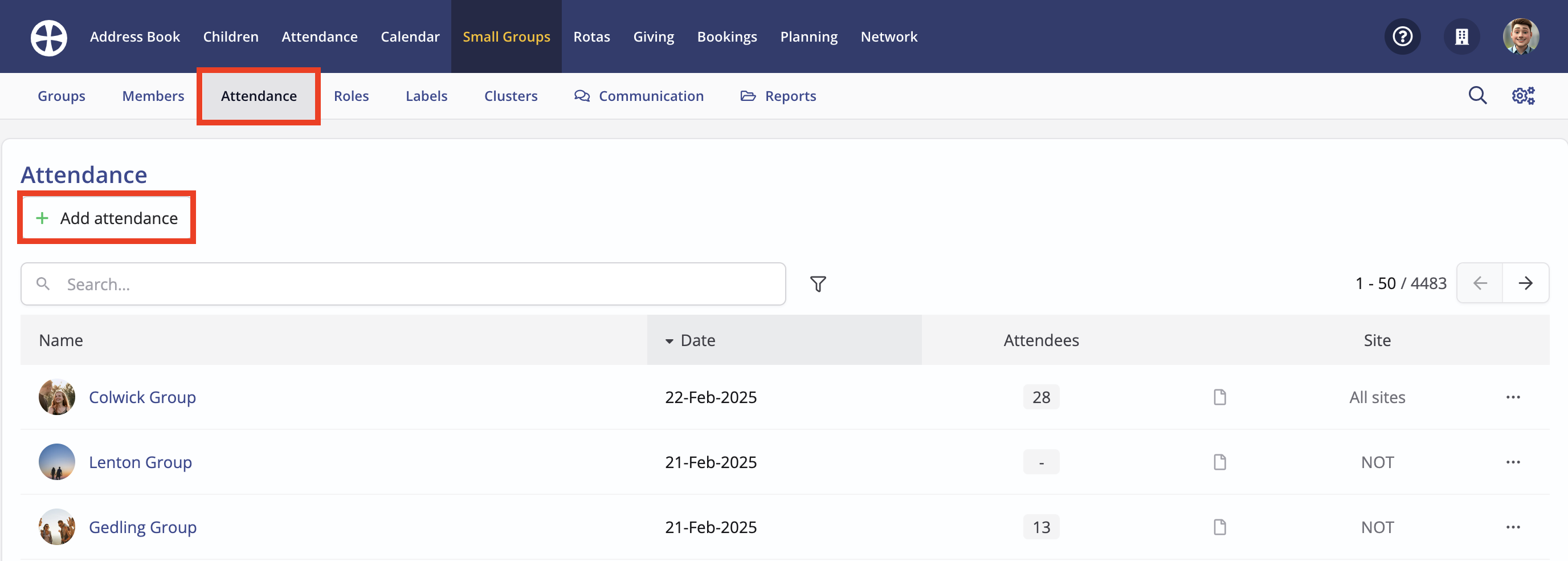Go to the next page arrow
Viewport: 1568px width, 561px height.
[1525, 283]
